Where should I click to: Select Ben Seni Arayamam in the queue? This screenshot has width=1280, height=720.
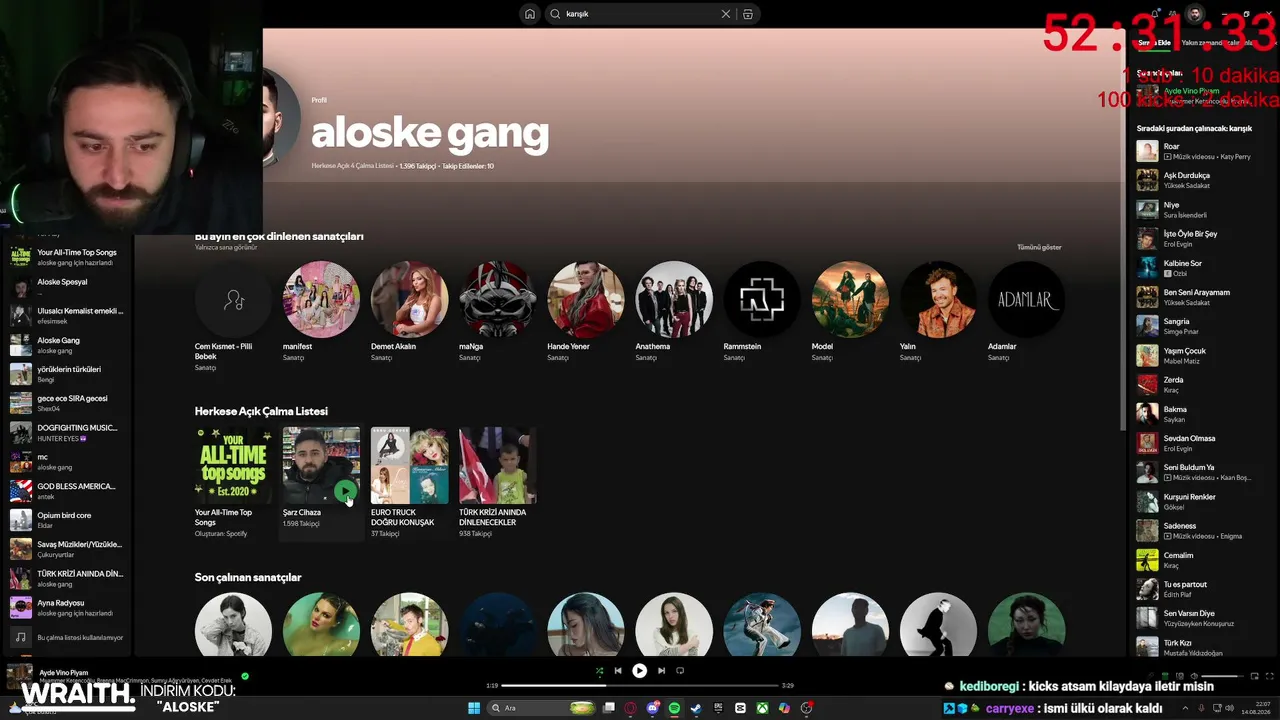tap(1204, 297)
